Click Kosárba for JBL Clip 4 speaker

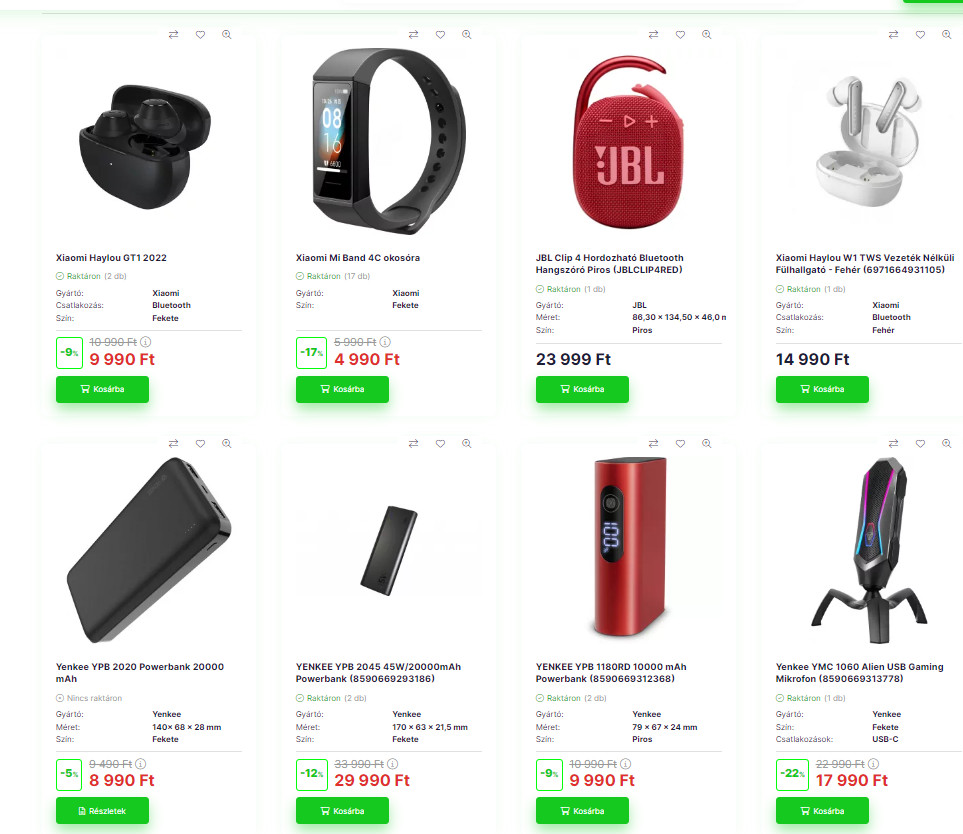(582, 389)
